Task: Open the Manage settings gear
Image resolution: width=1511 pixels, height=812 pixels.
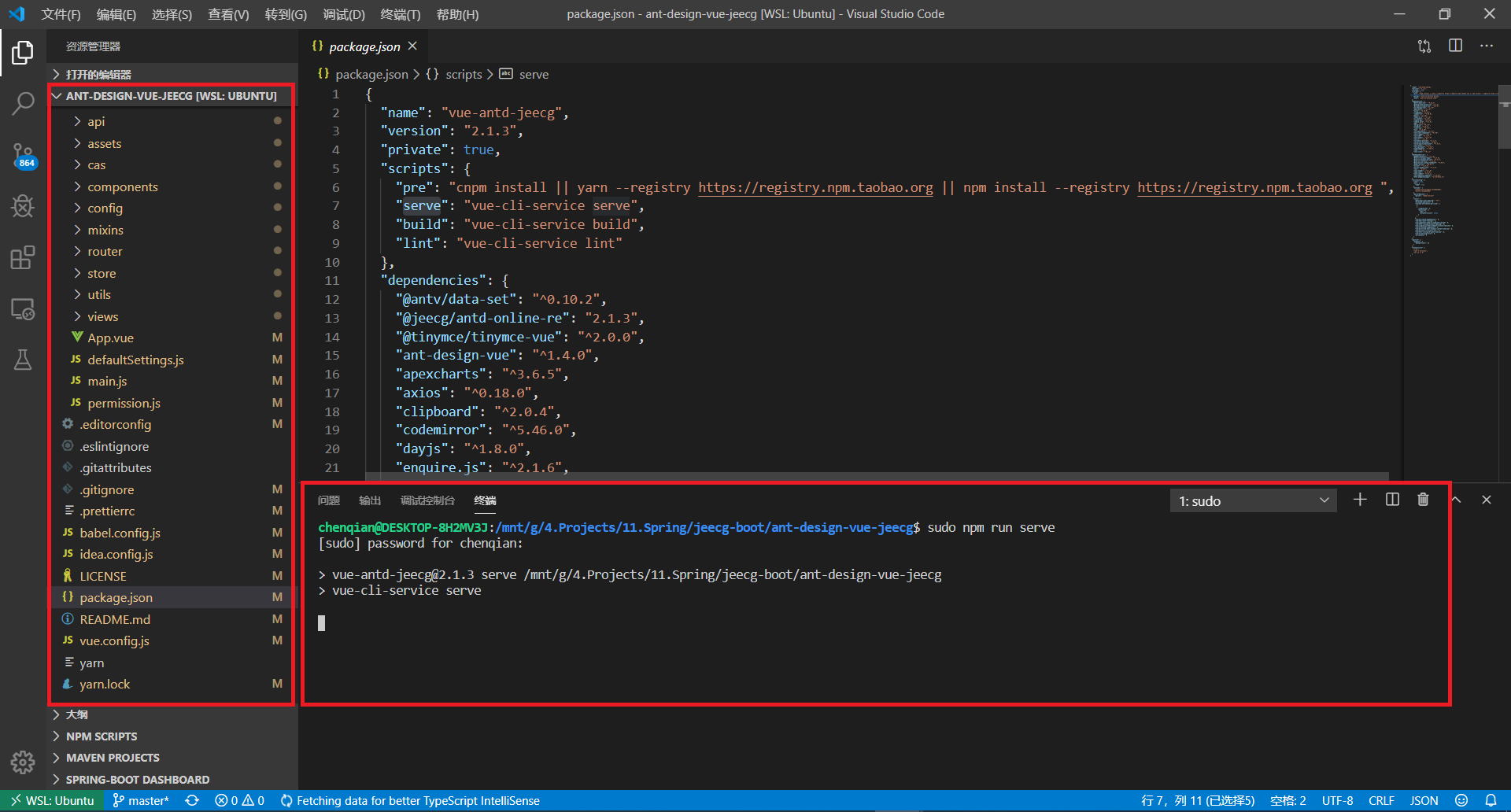Action: click(x=23, y=762)
